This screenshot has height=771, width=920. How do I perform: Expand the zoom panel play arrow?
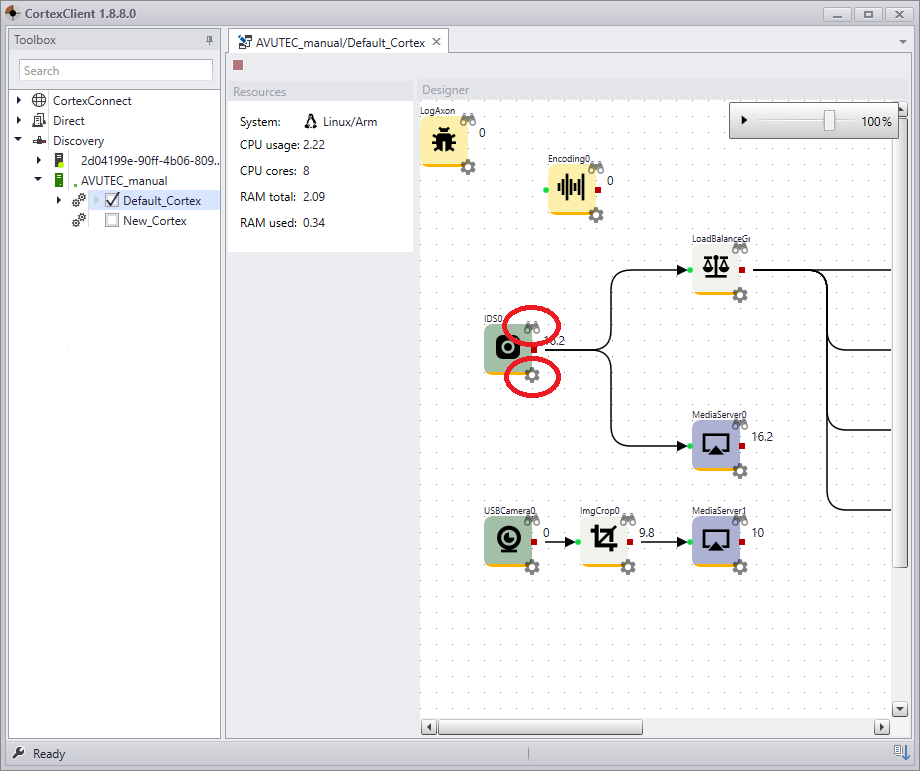coord(744,120)
